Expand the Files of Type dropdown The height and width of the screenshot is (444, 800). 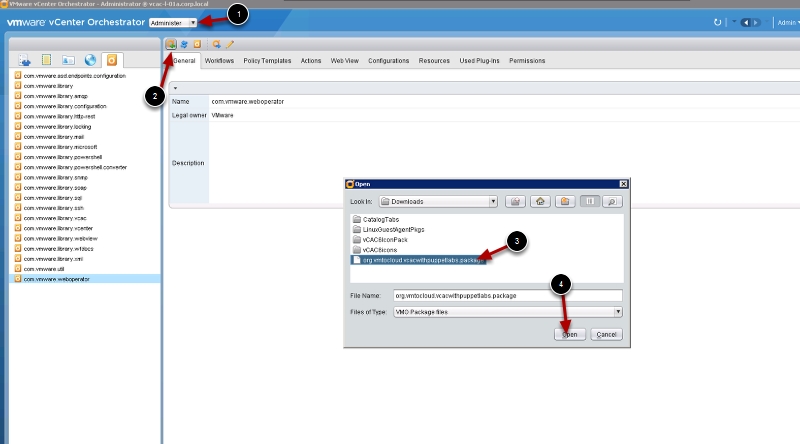[x=618, y=312]
